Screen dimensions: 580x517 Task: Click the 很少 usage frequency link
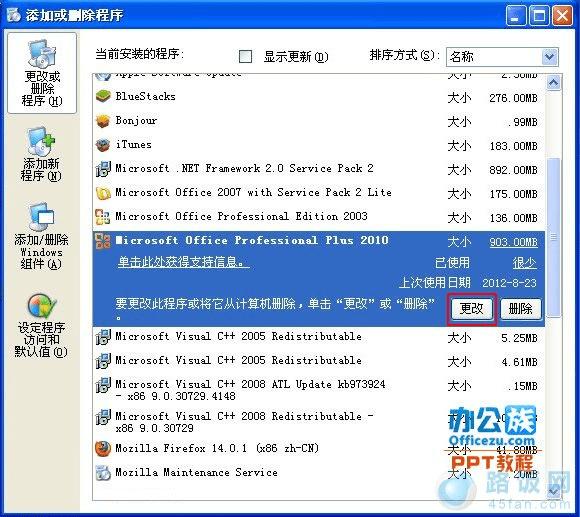(525, 263)
